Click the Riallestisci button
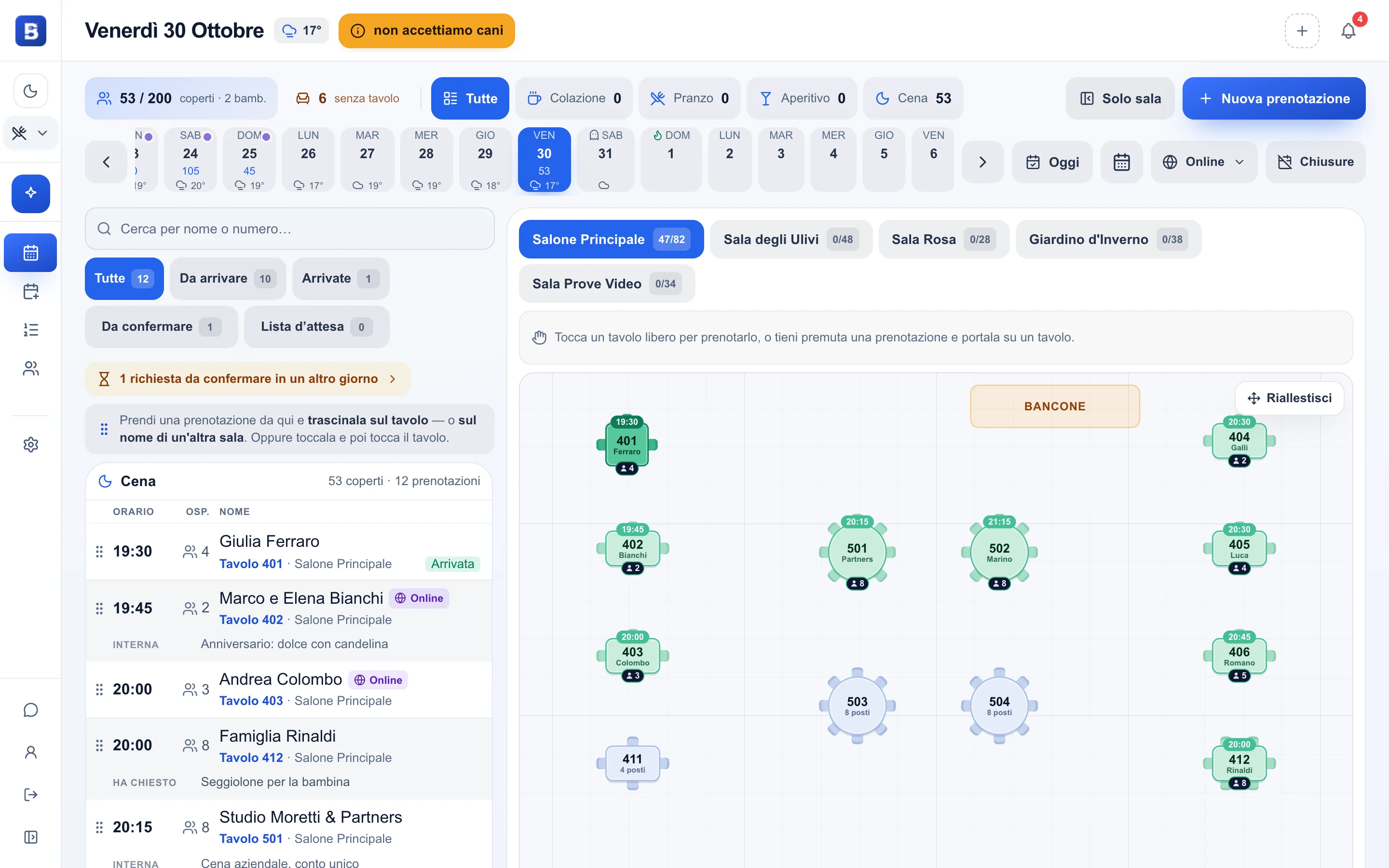The height and width of the screenshot is (868, 1389). [x=1289, y=398]
